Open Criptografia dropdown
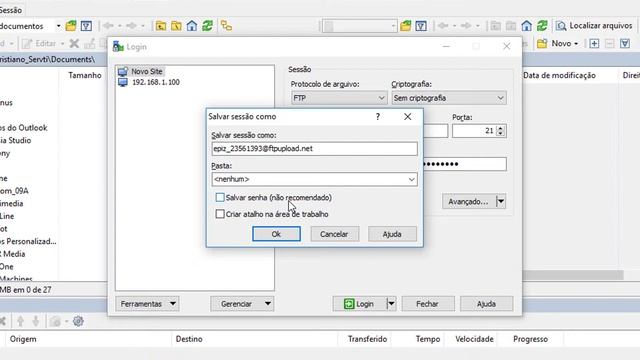Screen dimensions: 640x360 449,98
